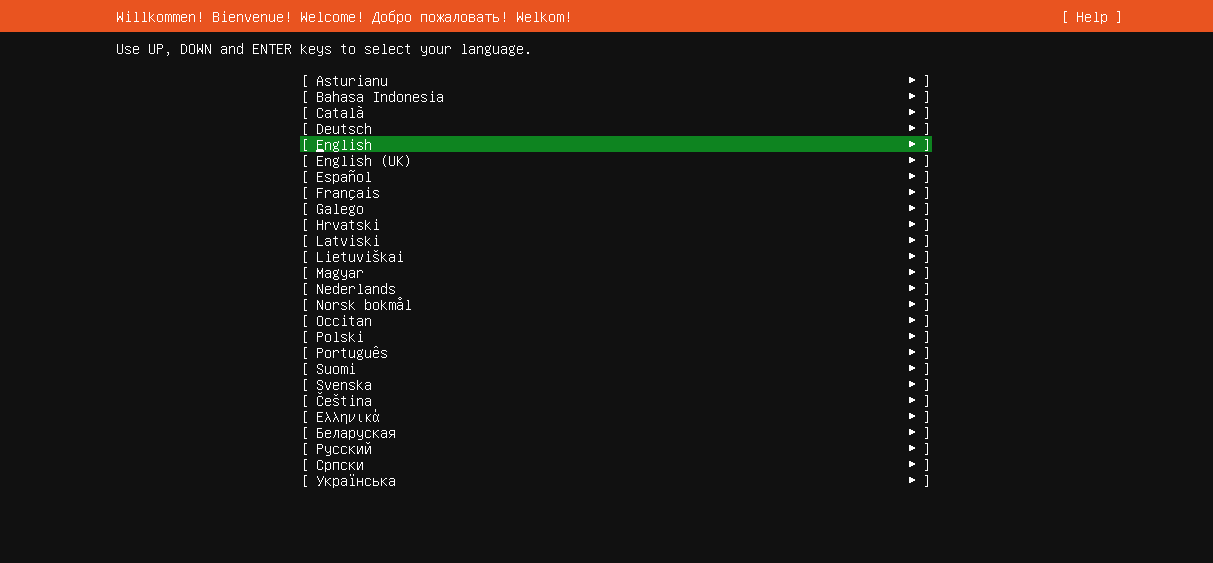1213x563 pixels.
Task: Open the Help menu in header
Action: coord(1091,17)
